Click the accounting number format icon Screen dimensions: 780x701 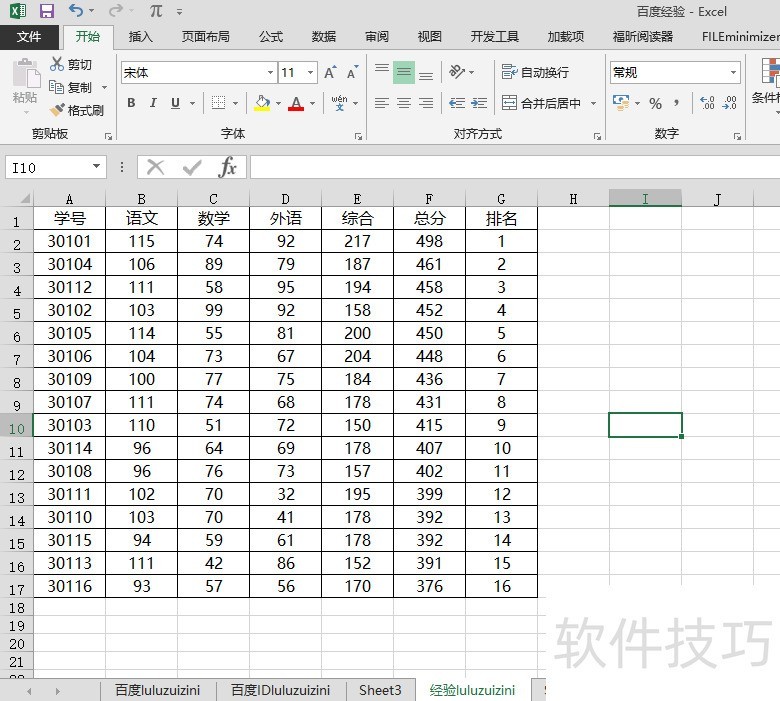[620, 103]
